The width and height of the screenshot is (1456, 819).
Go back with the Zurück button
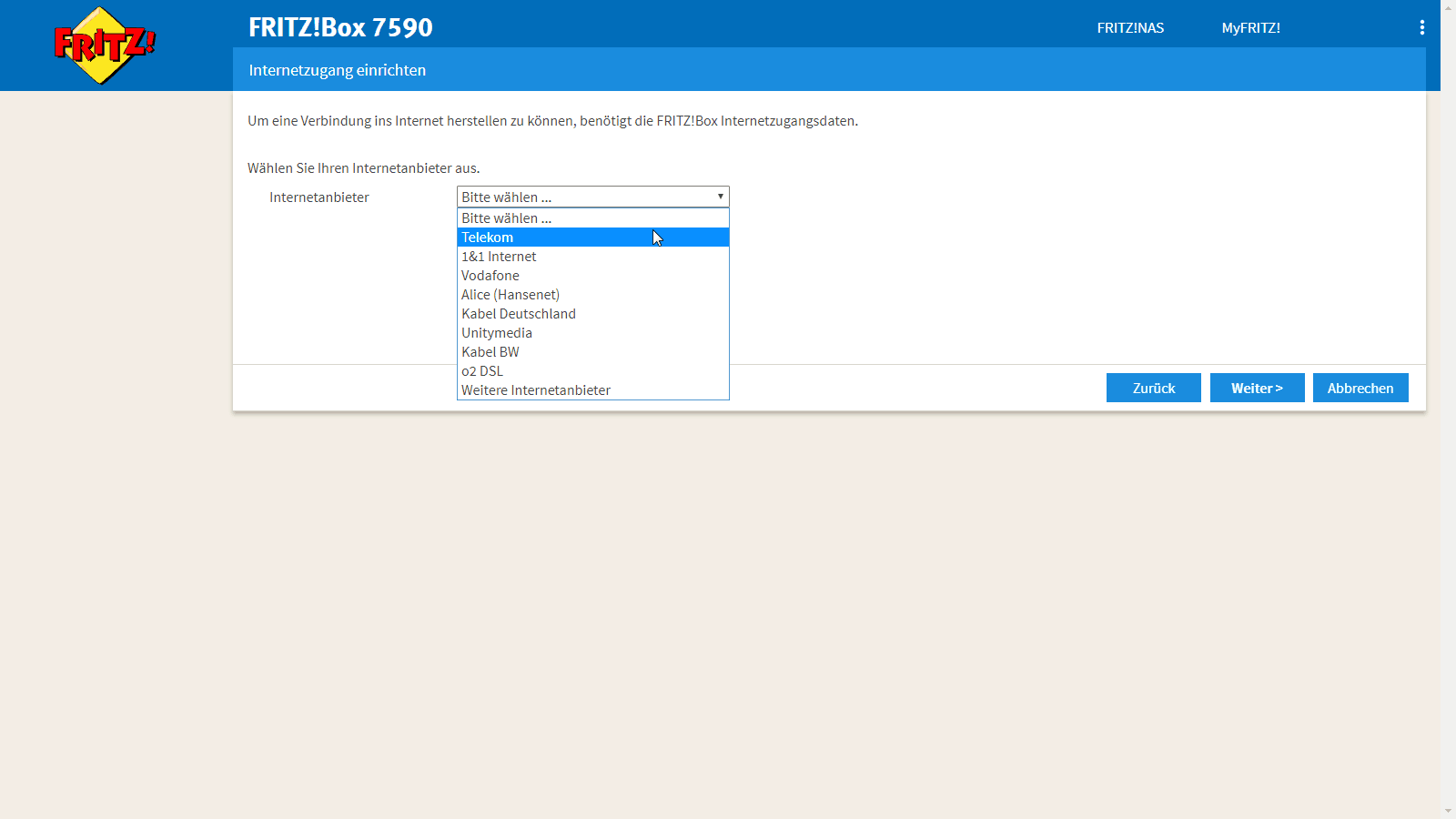(1154, 388)
